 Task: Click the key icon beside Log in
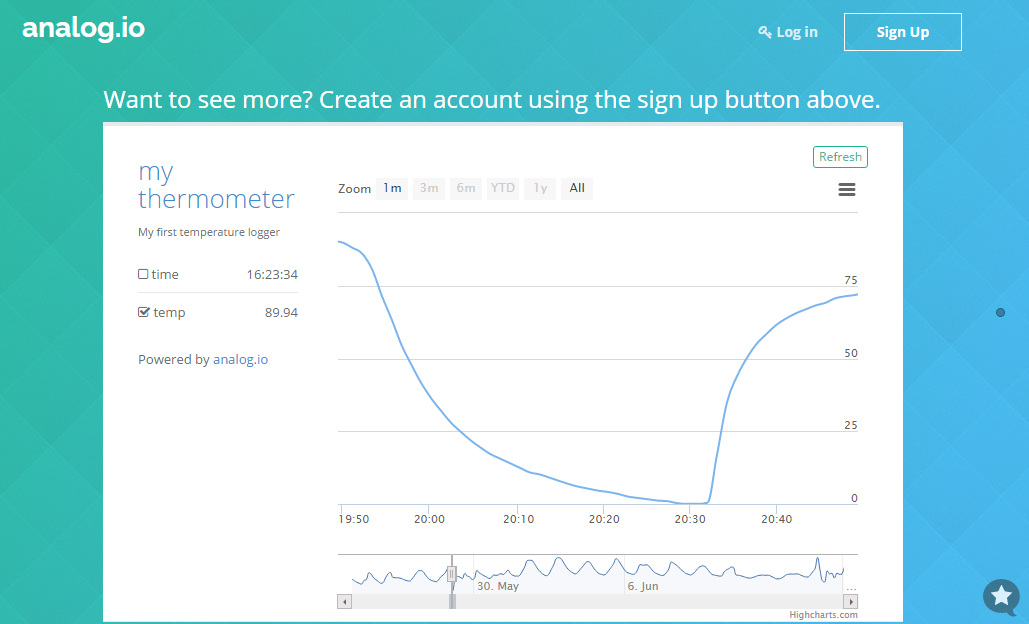(765, 32)
